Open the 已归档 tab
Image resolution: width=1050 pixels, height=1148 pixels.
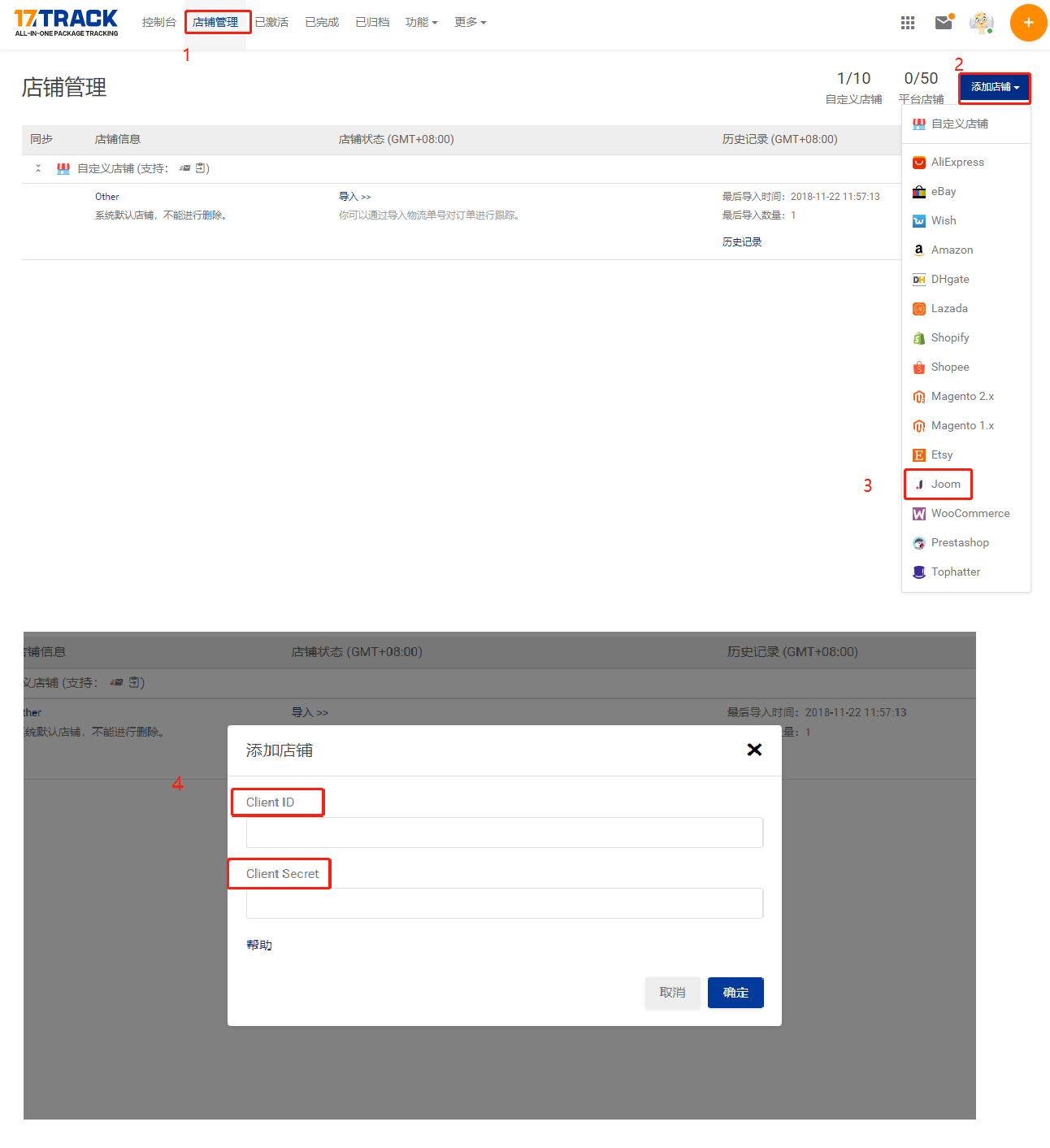[372, 23]
